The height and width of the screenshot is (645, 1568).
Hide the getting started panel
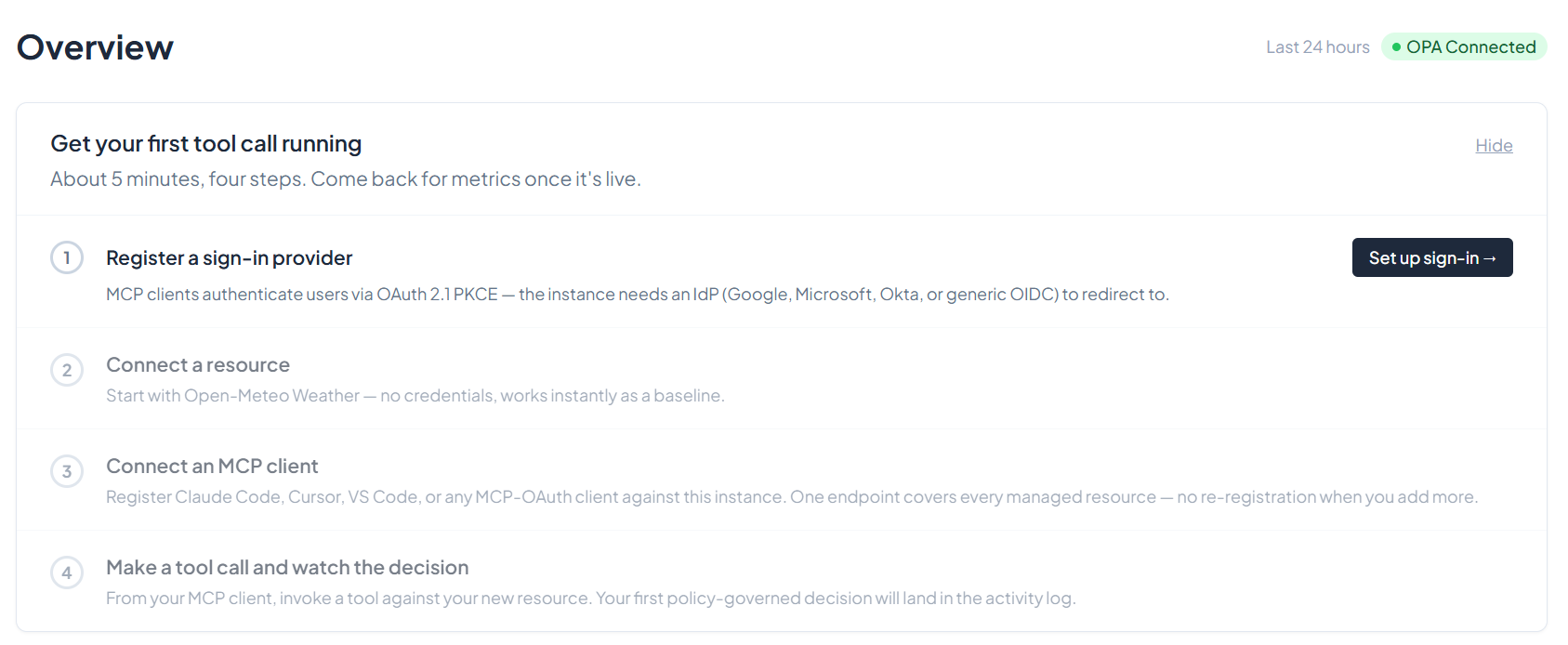pos(1494,145)
